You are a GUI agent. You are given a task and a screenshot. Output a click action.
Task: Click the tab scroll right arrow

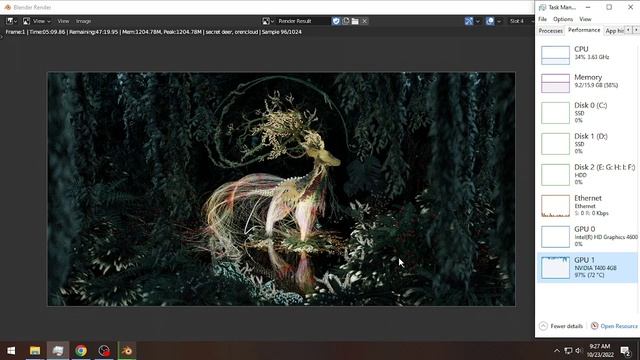pyautogui.click(x=636, y=30)
